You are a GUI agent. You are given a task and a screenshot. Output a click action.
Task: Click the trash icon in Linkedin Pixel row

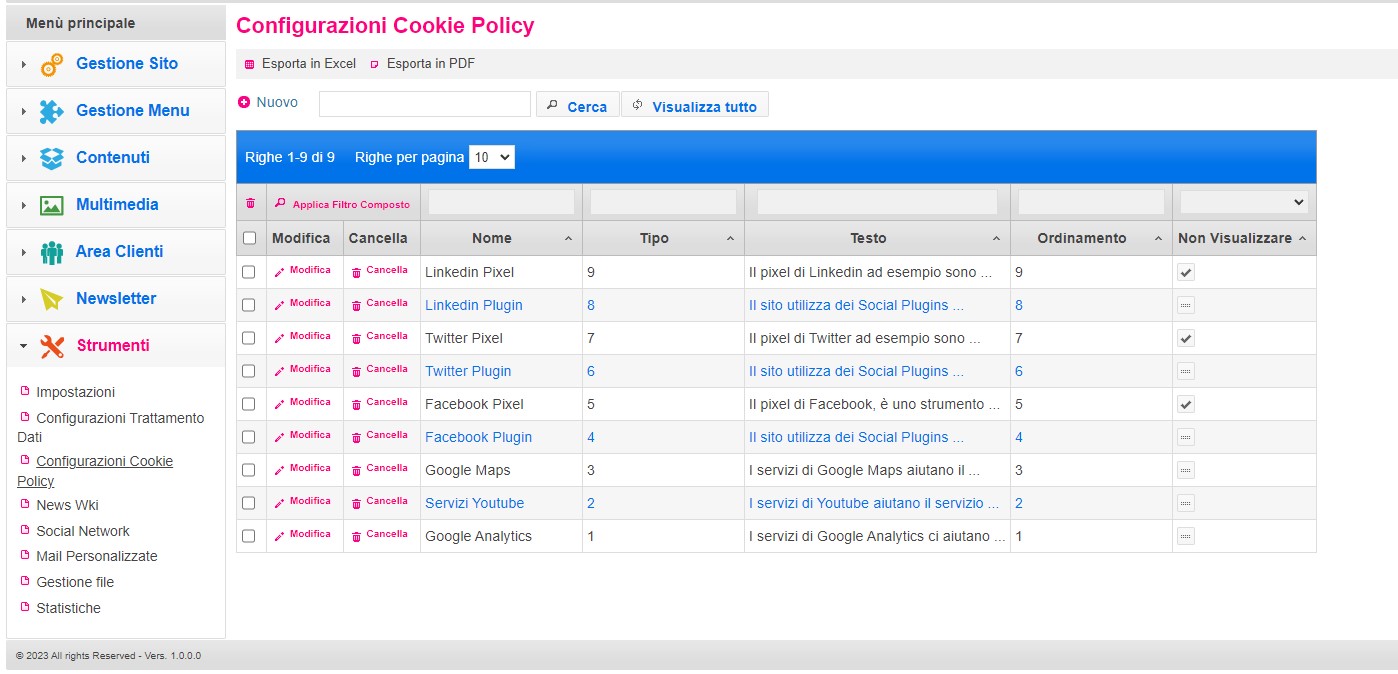point(356,271)
